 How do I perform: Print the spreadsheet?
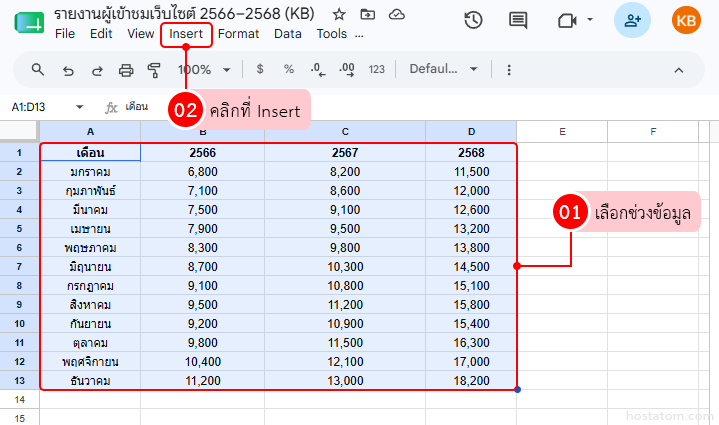pos(126,70)
